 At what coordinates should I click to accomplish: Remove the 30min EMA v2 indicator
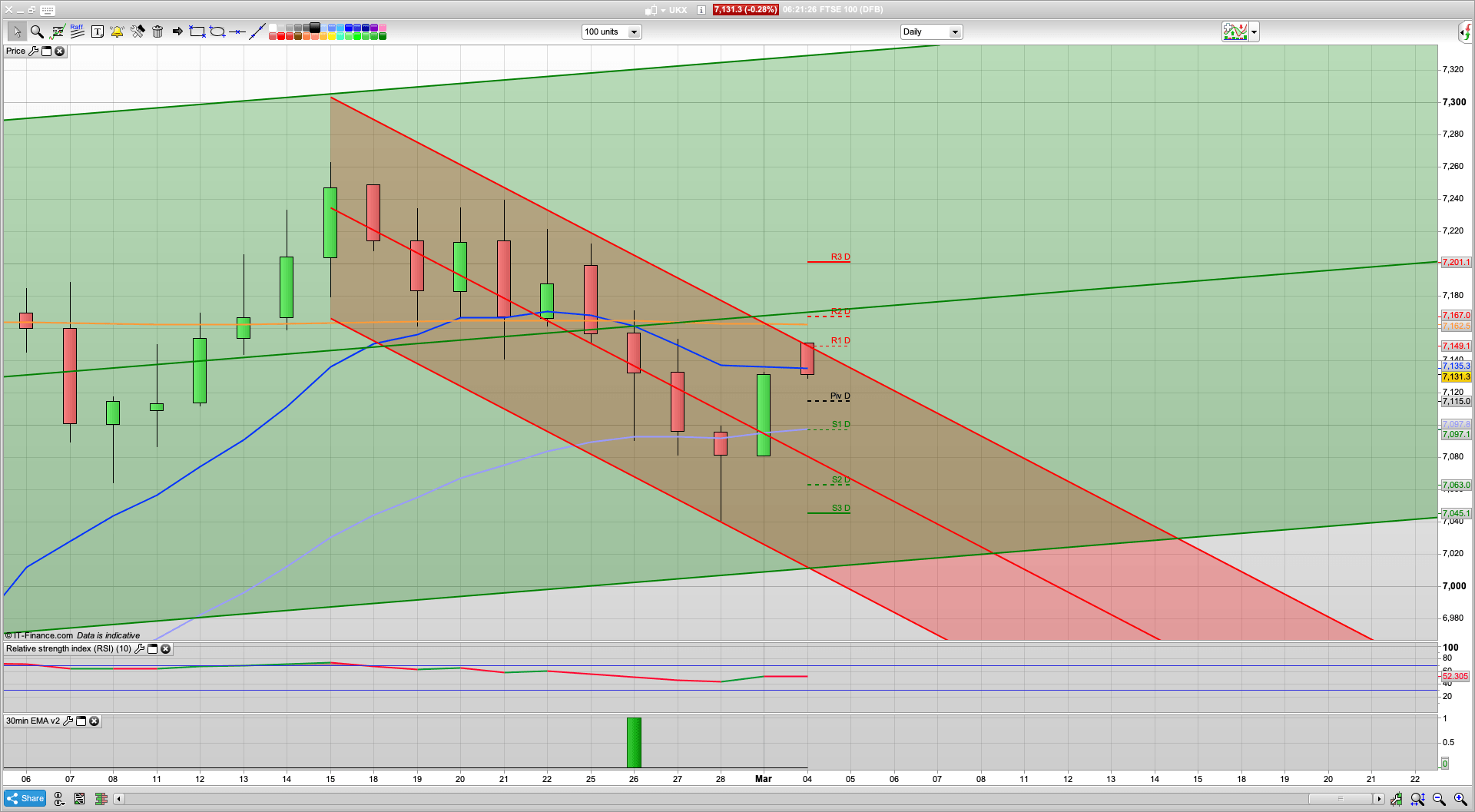(94, 721)
